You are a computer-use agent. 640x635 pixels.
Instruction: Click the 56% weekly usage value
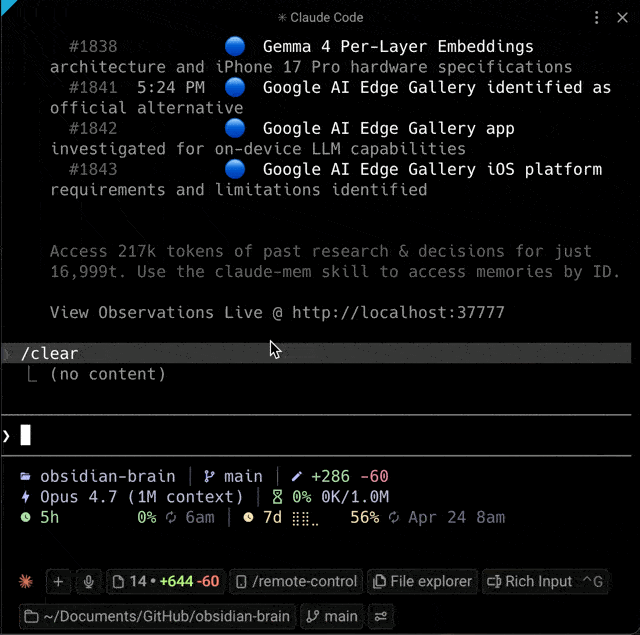[x=364, y=517]
